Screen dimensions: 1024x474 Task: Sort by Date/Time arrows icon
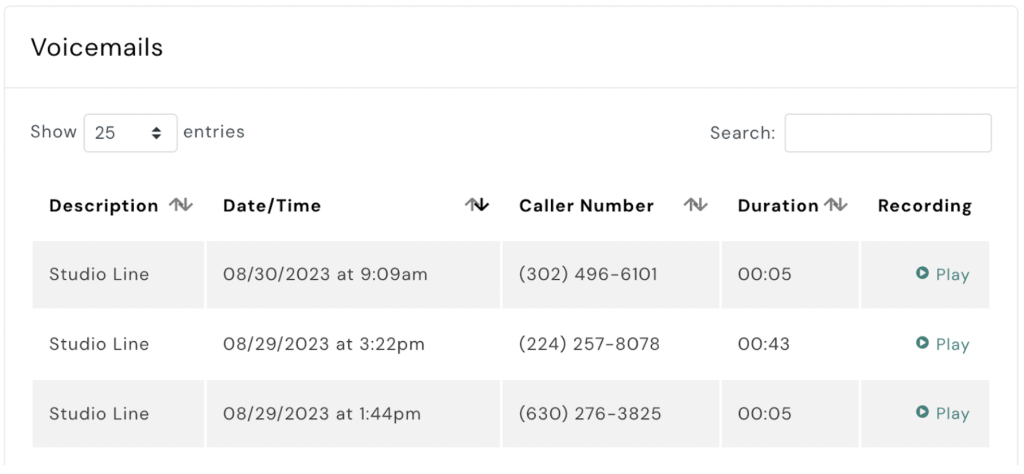pos(478,205)
